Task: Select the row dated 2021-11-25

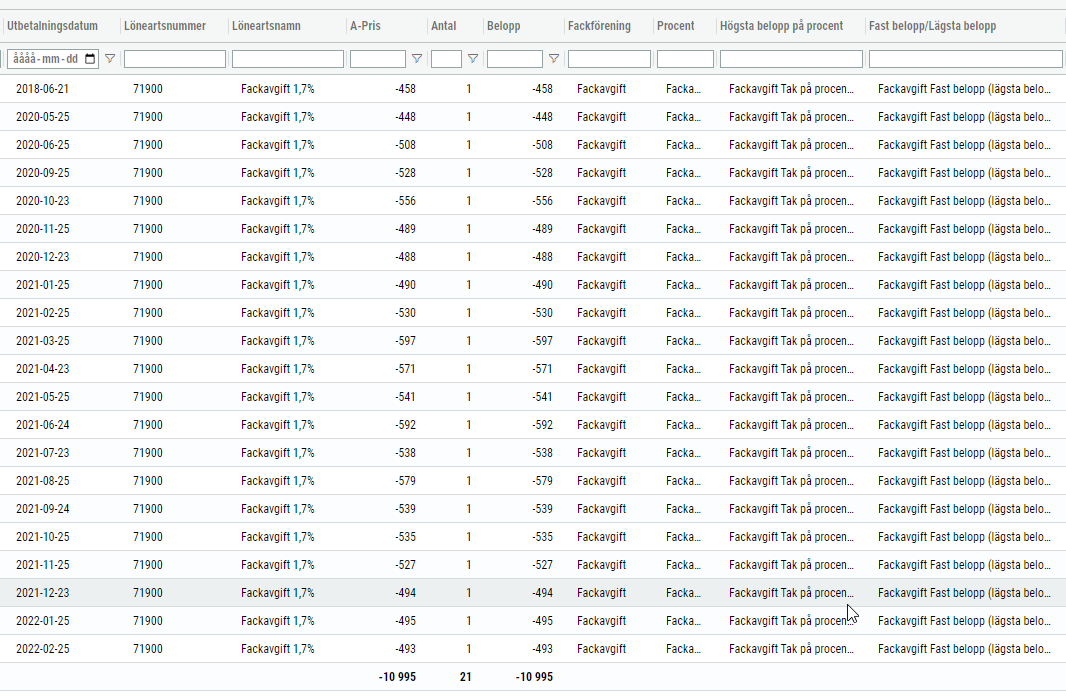Action: (533, 565)
